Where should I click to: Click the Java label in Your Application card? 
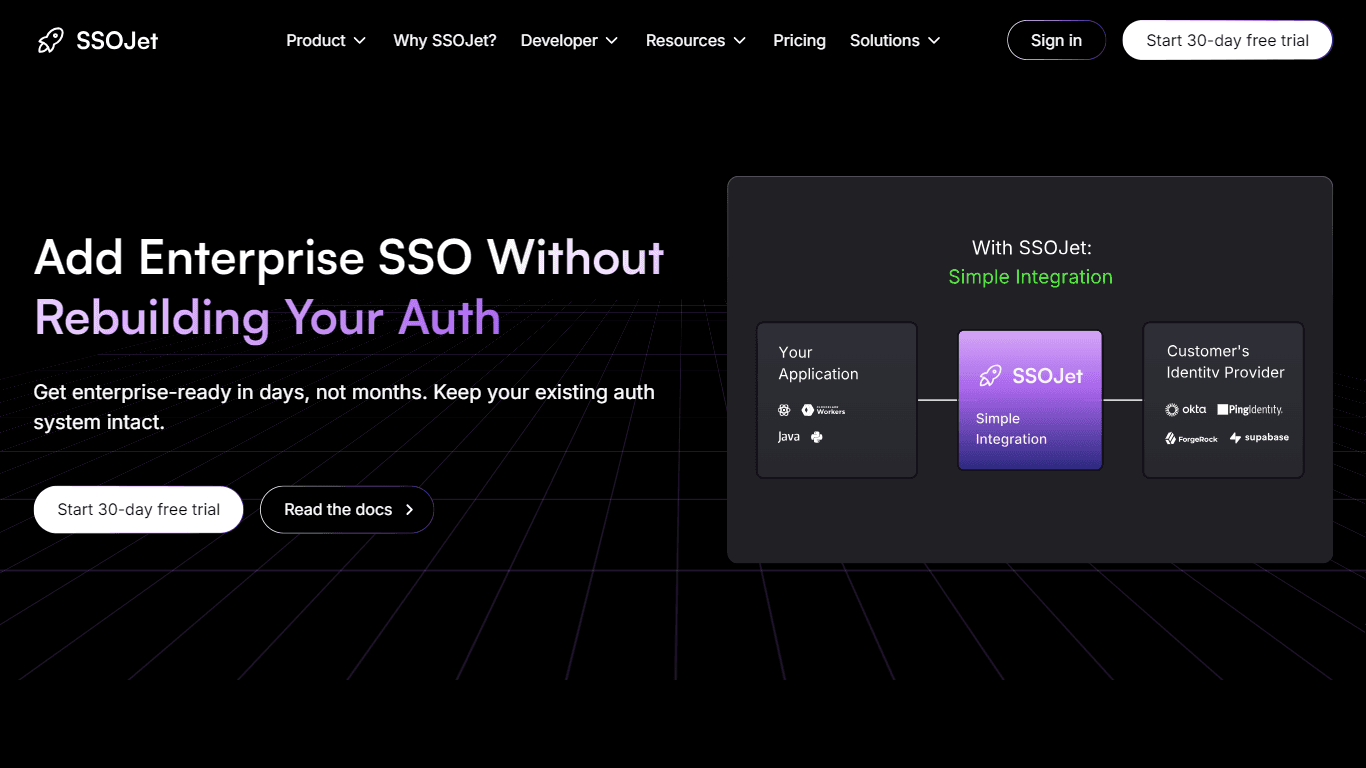tap(789, 437)
